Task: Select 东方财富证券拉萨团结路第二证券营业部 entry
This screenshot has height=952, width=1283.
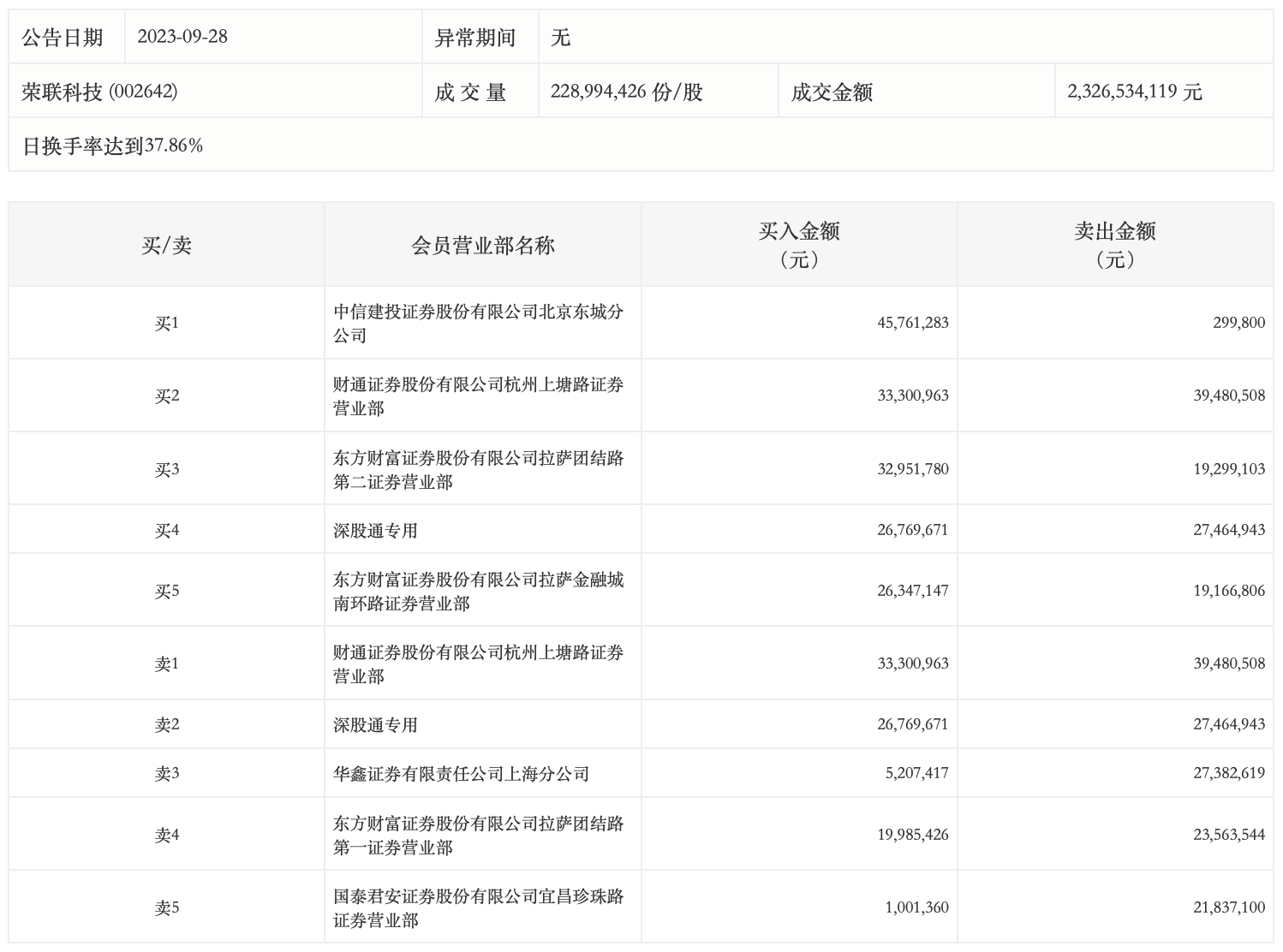Action: point(478,470)
